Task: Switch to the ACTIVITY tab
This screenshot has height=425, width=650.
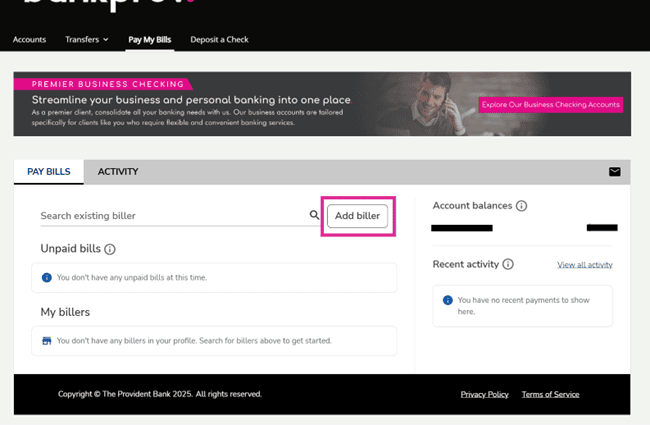Action: (118, 172)
